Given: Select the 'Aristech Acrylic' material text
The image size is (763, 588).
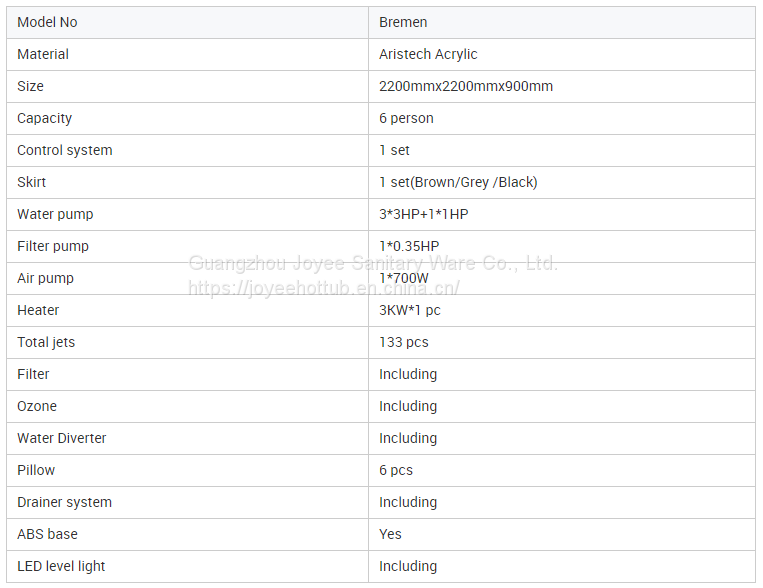Looking at the screenshot, I should (428, 54).
